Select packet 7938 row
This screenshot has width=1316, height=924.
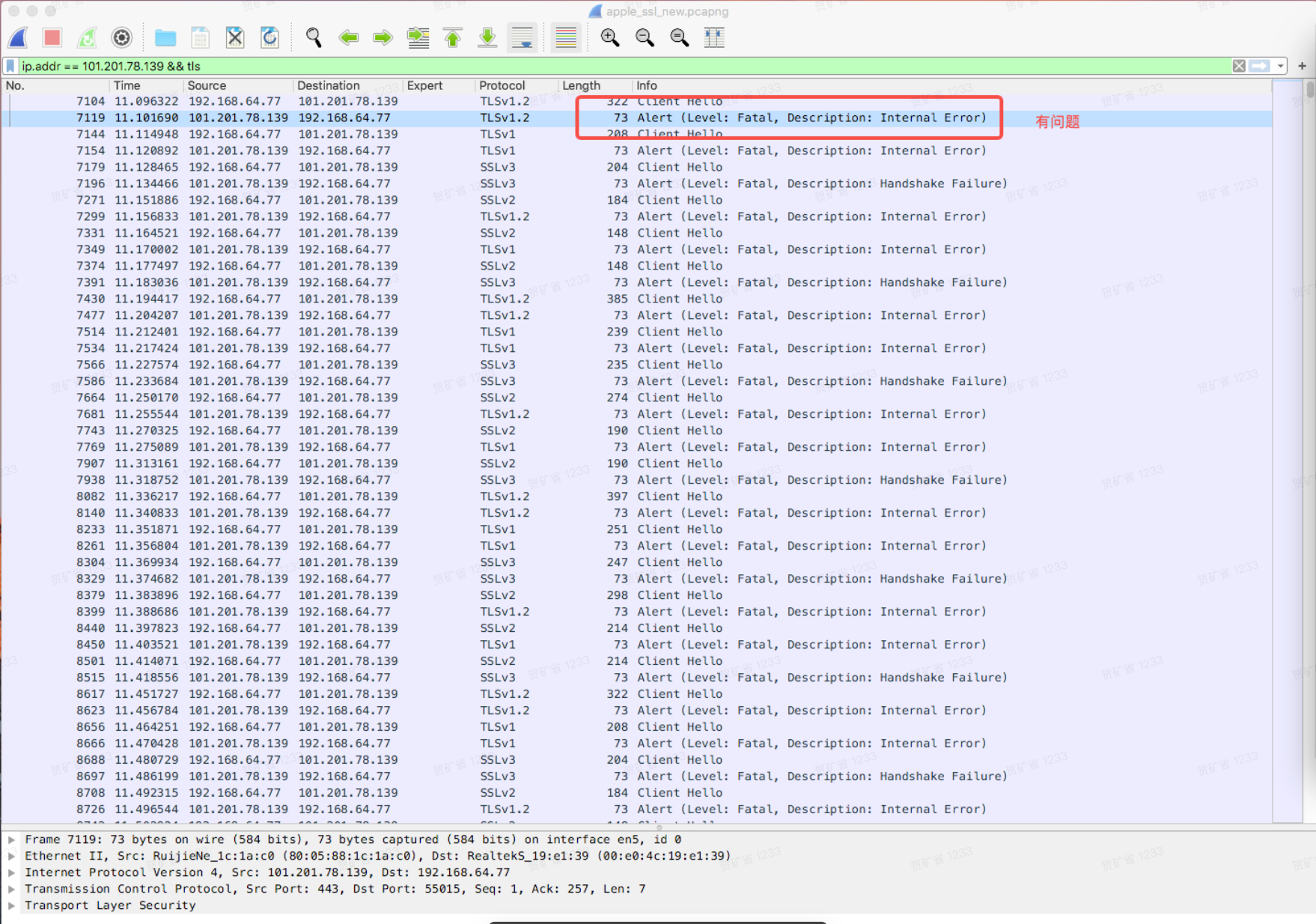(636, 480)
